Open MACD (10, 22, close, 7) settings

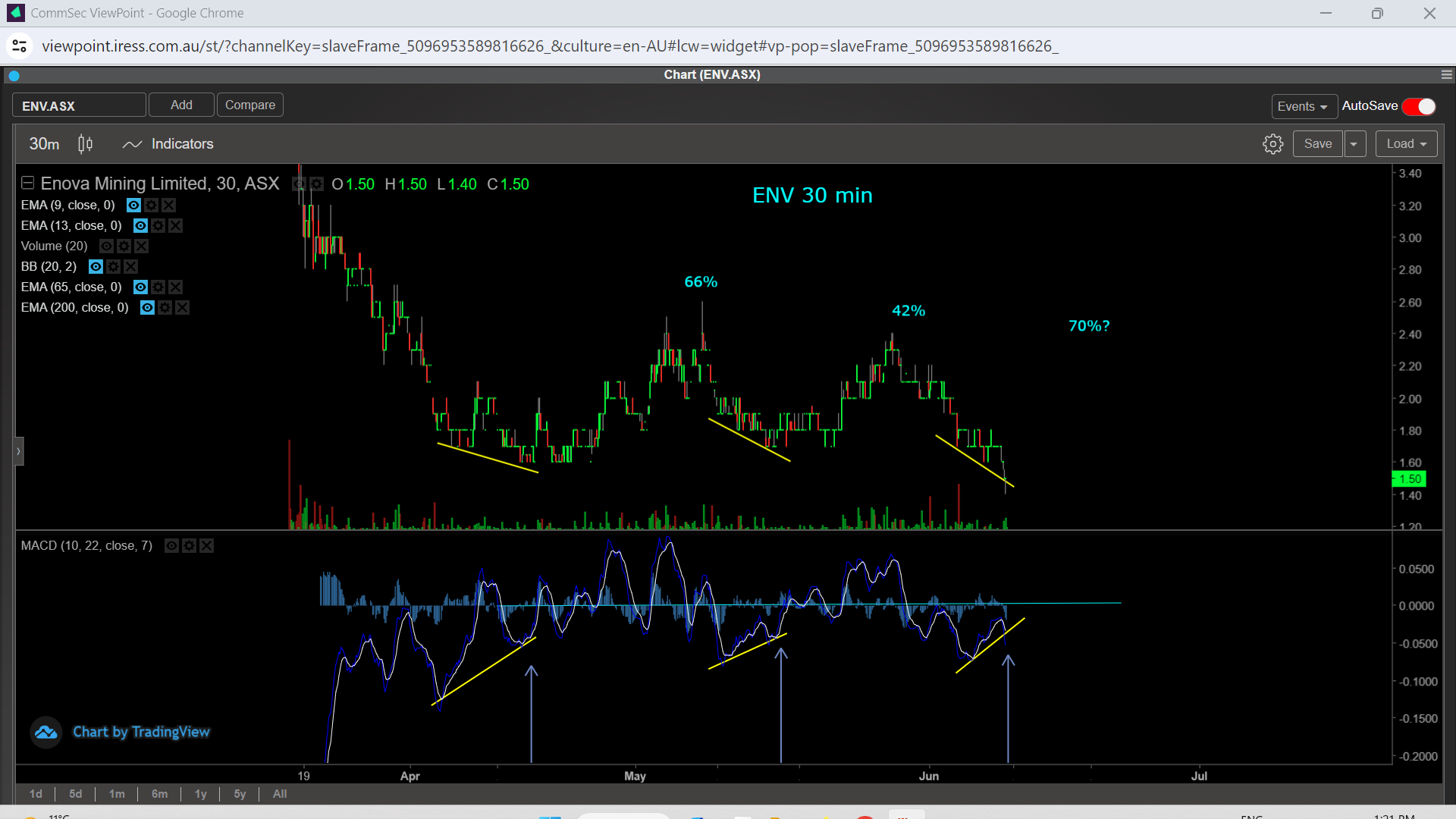click(x=189, y=546)
